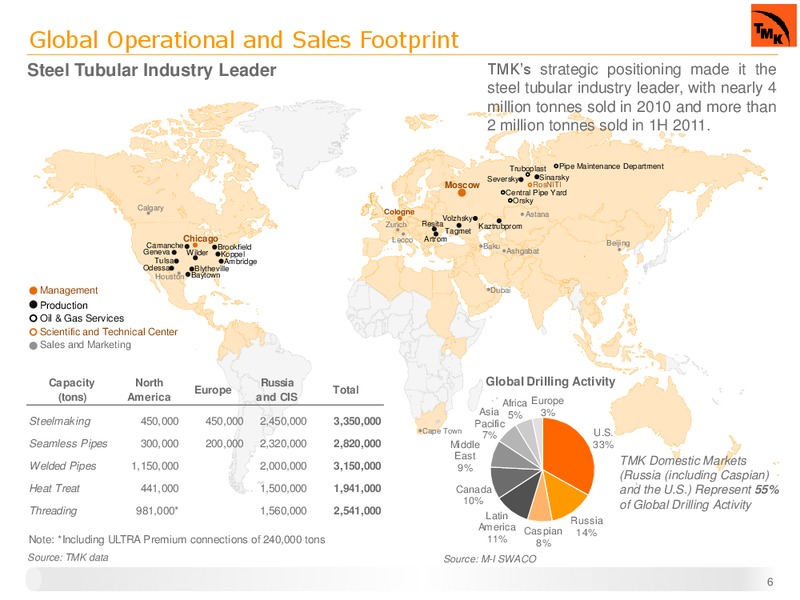Click the '981,000*' Threading cell
The width and height of the screenshot is (800, 600).
click(x=157, y=511)
